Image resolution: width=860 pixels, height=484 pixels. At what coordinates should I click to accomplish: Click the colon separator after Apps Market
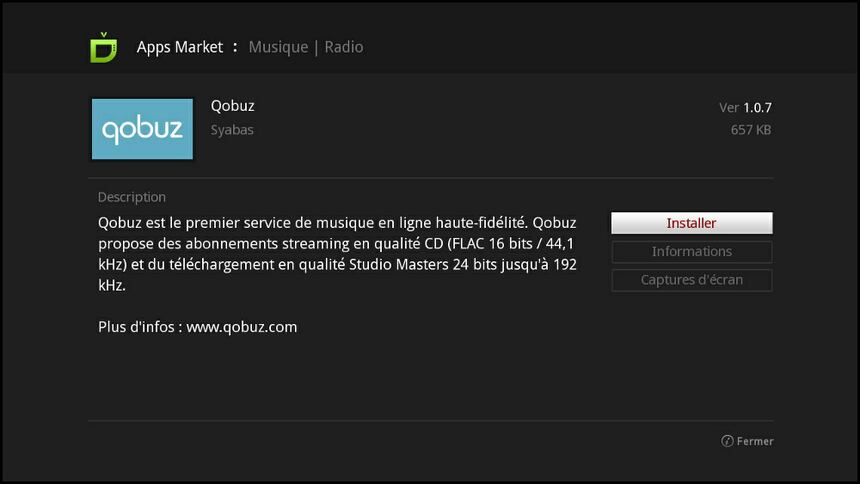(235, 48)
